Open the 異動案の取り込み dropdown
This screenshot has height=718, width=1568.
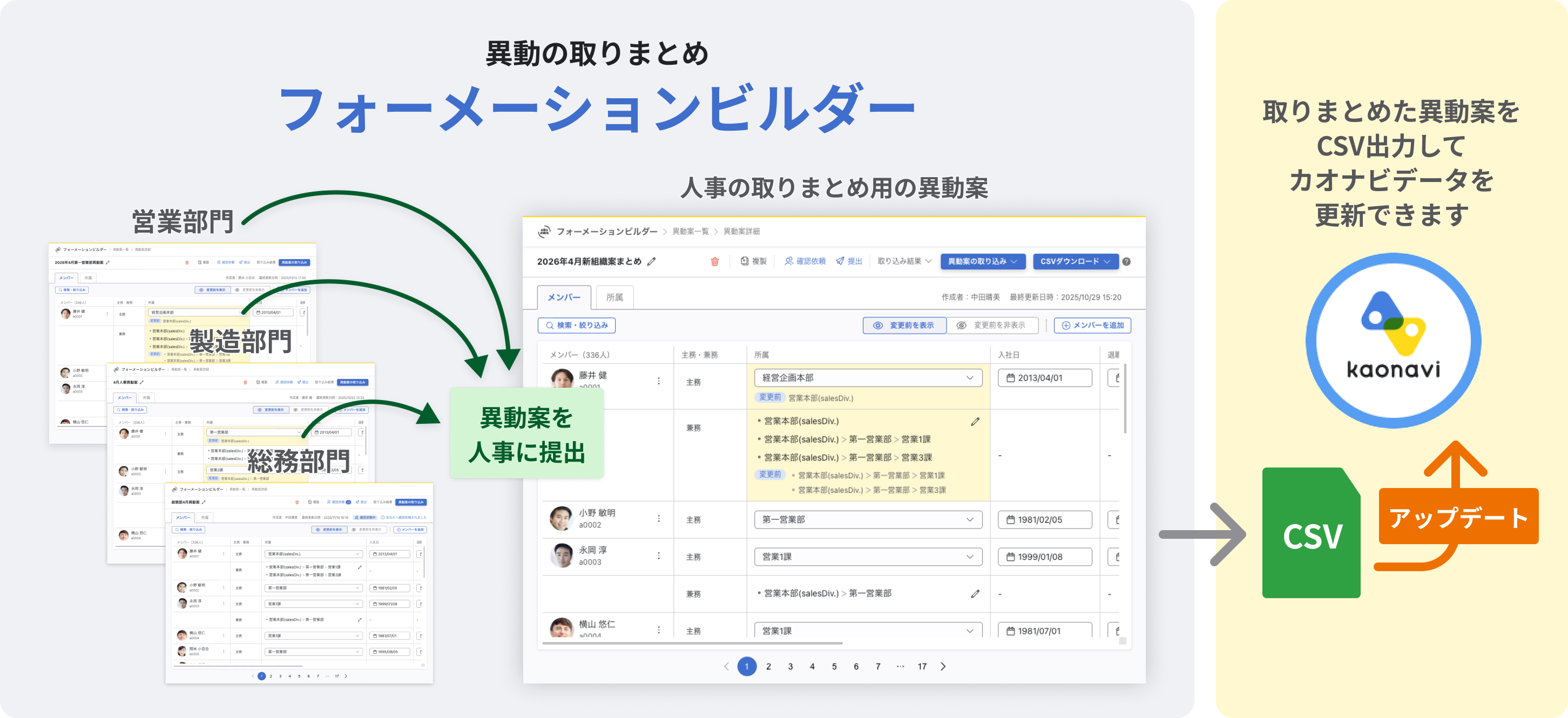(x=982, y=262)
